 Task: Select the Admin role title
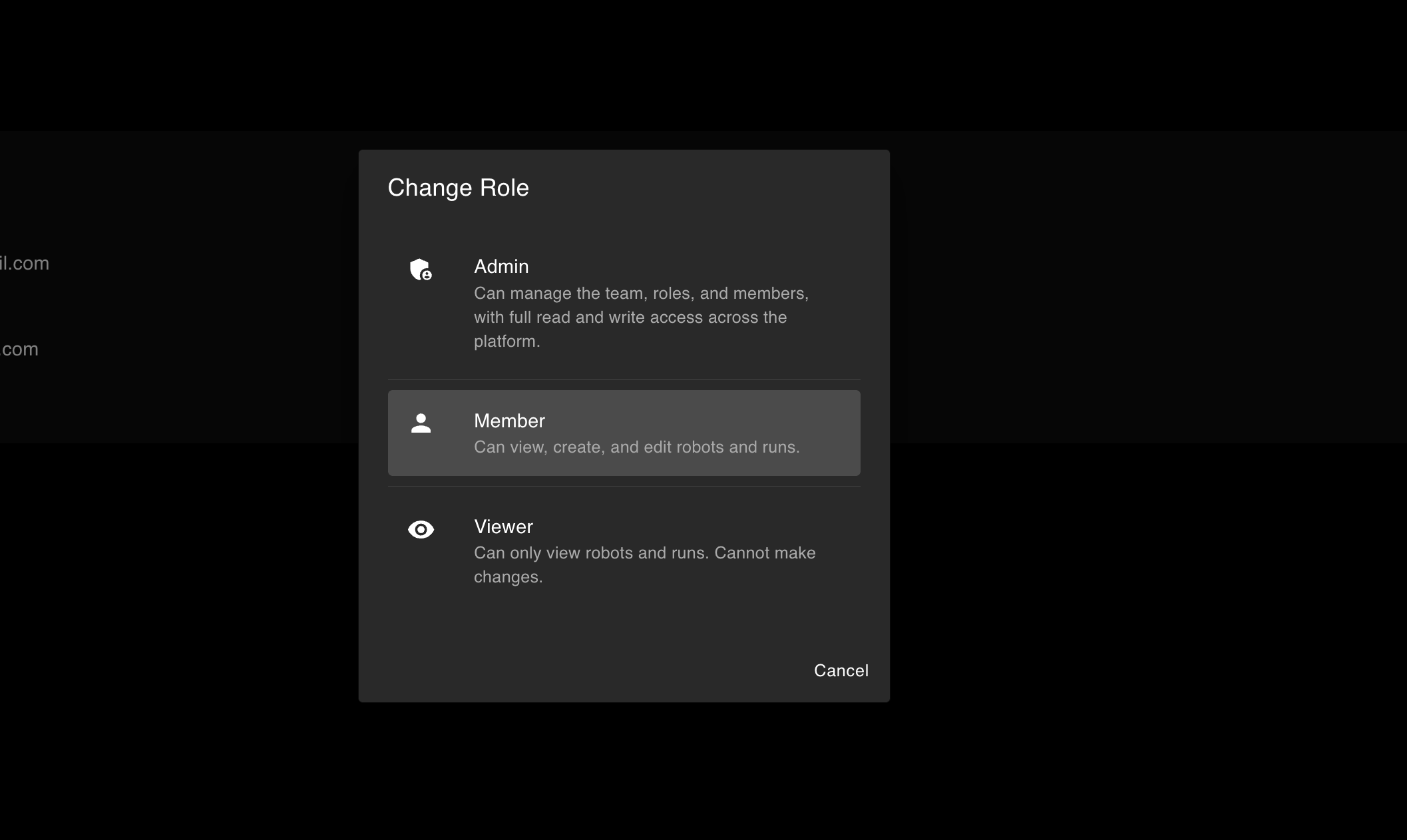[x=501, y=266]
